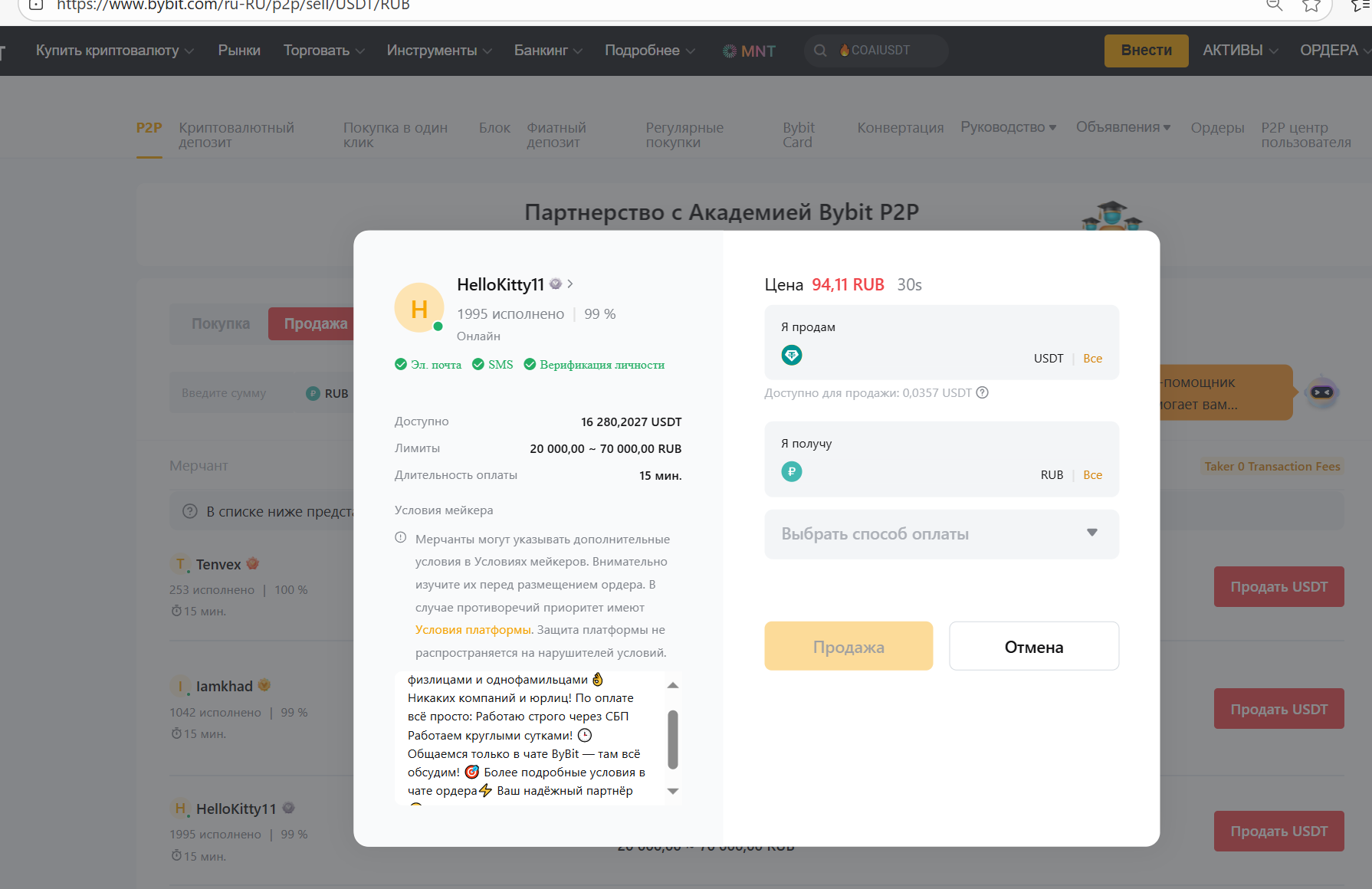The image size is (1372, 889).
Task: Open the Bybit Card tab
Action: point(799,135)
